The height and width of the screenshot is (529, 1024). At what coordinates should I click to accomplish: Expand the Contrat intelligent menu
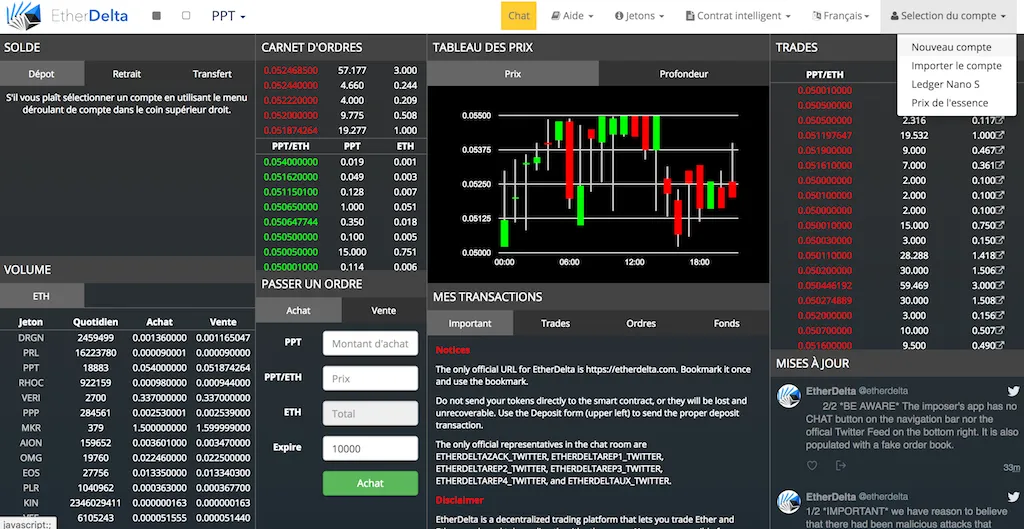pos(738,16)
